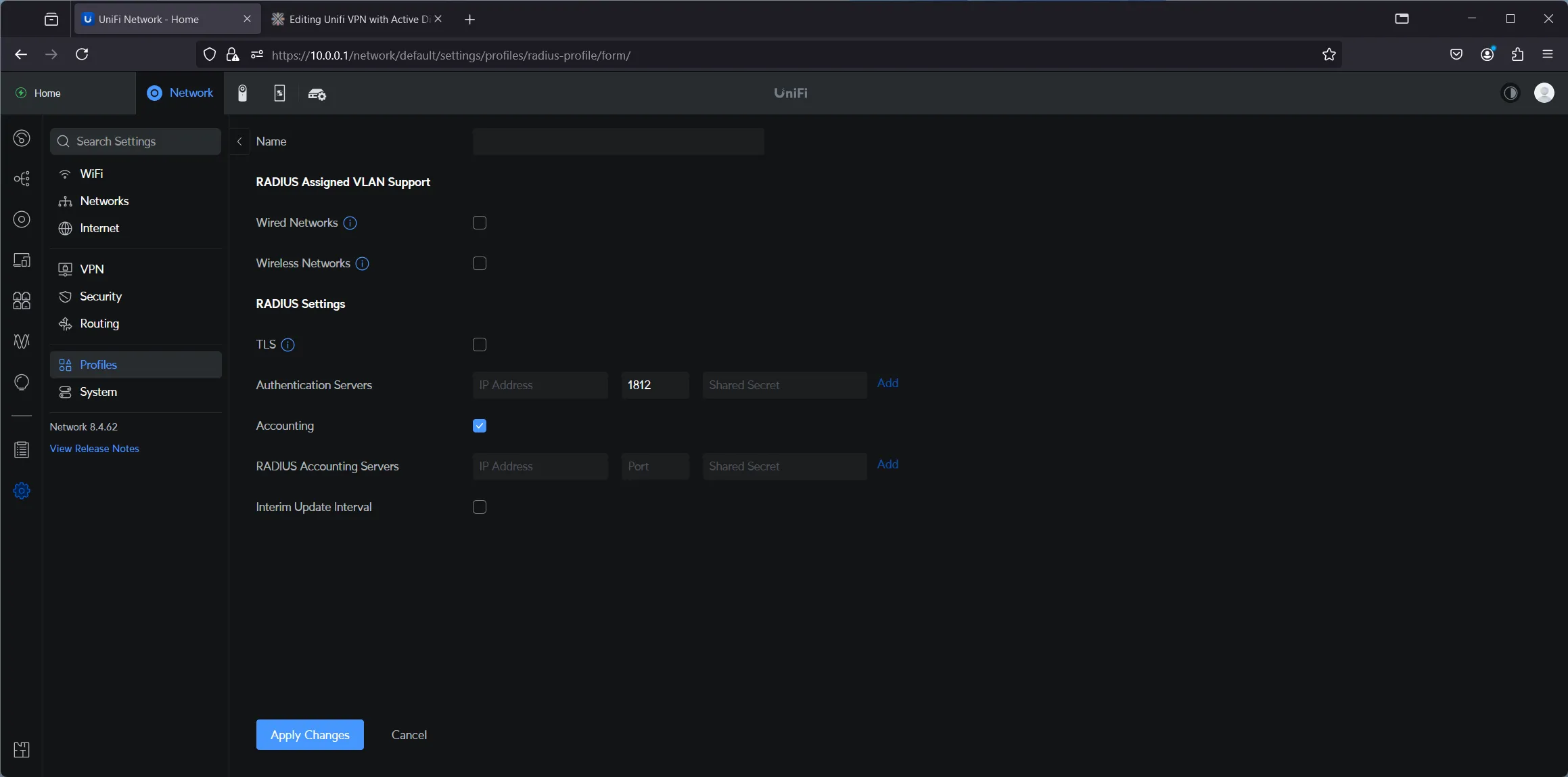Focus RADIUS Accounting Shared Secret field
The width and height of the screenshot is (1568, 777).
tap(785, 466)
